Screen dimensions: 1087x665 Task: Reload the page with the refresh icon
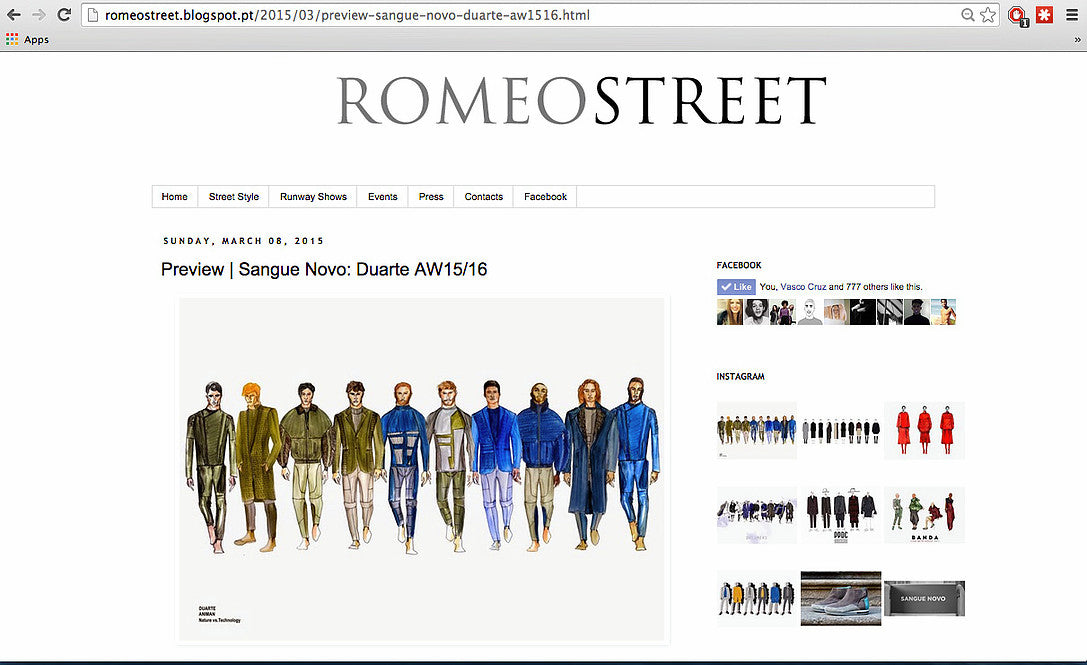pos(64,15)
